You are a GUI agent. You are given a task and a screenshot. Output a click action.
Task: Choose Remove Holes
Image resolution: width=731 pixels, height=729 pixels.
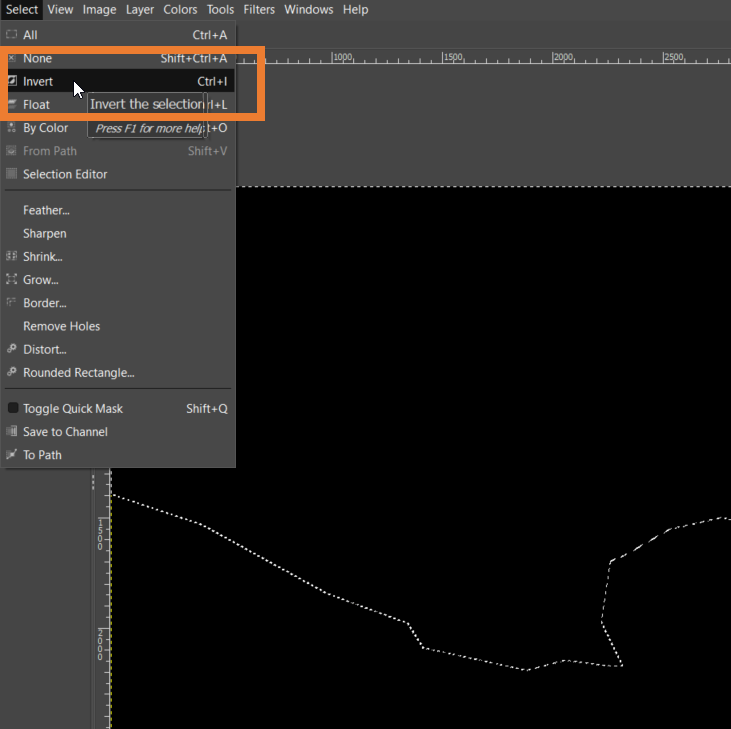[61, 326]
